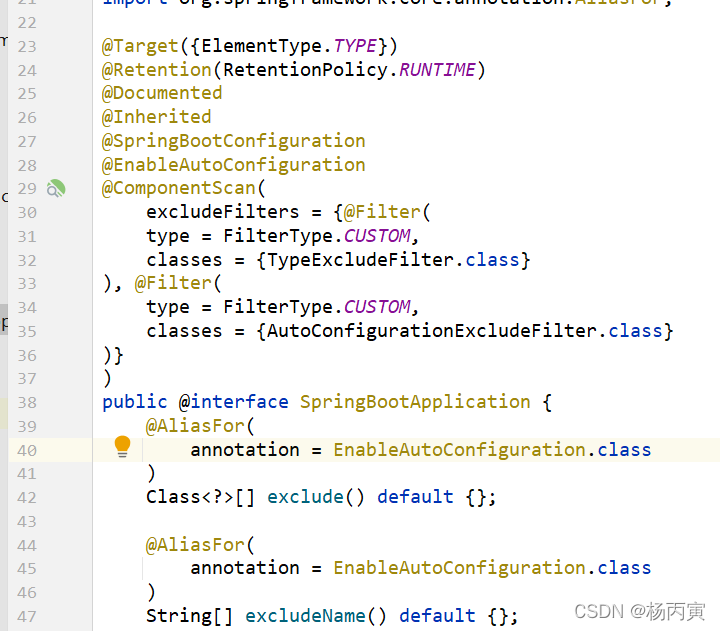Click the Class<?>[] return type
Screen dimensions: 720x631
pos(201,497)
